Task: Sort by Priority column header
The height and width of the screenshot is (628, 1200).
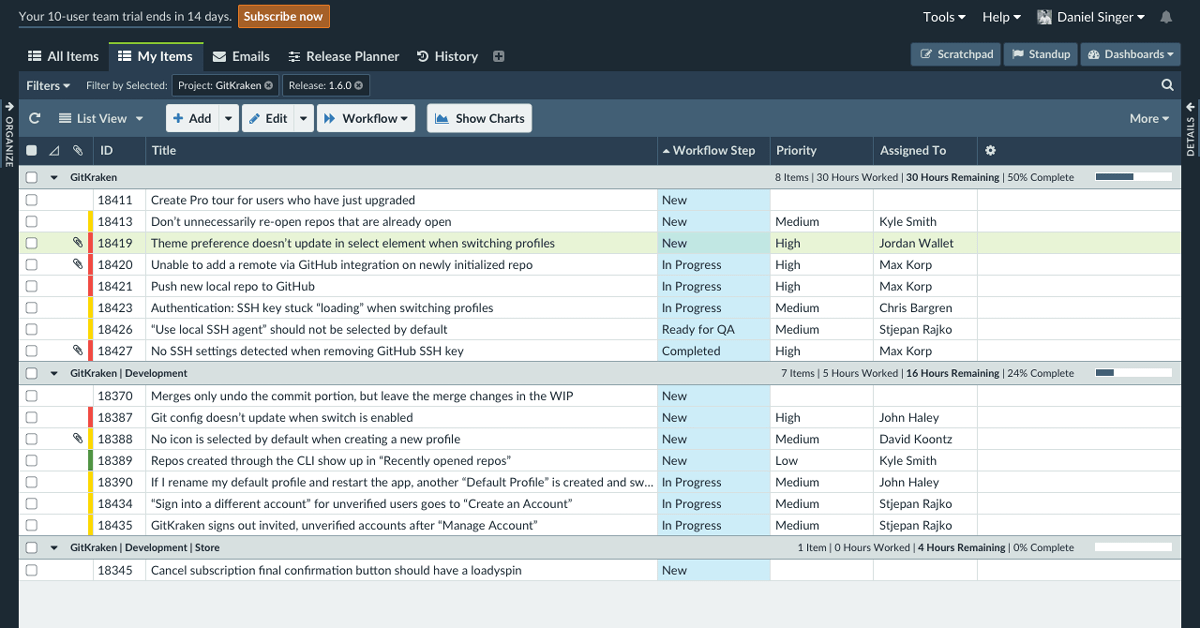Action: [x=821, y=151]
